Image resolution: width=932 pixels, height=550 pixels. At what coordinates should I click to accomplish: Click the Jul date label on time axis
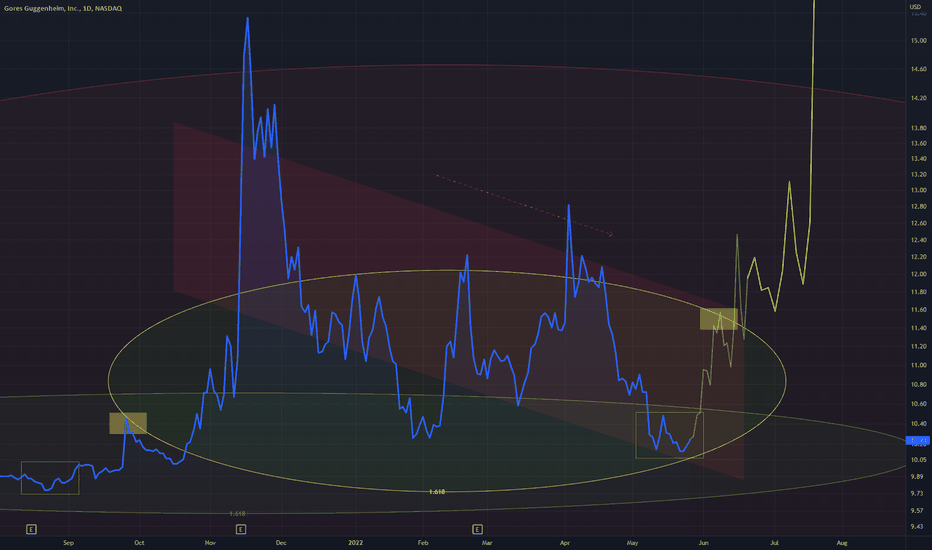pyautogui.click(x=774, y=542)
